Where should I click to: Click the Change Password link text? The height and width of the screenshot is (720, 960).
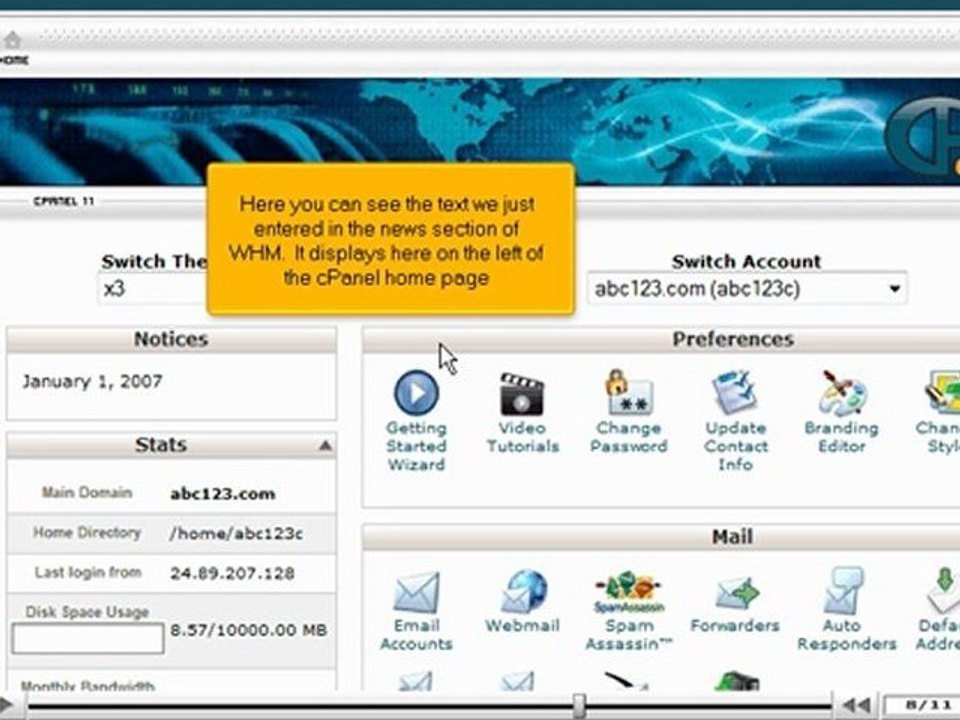point(629,437)
